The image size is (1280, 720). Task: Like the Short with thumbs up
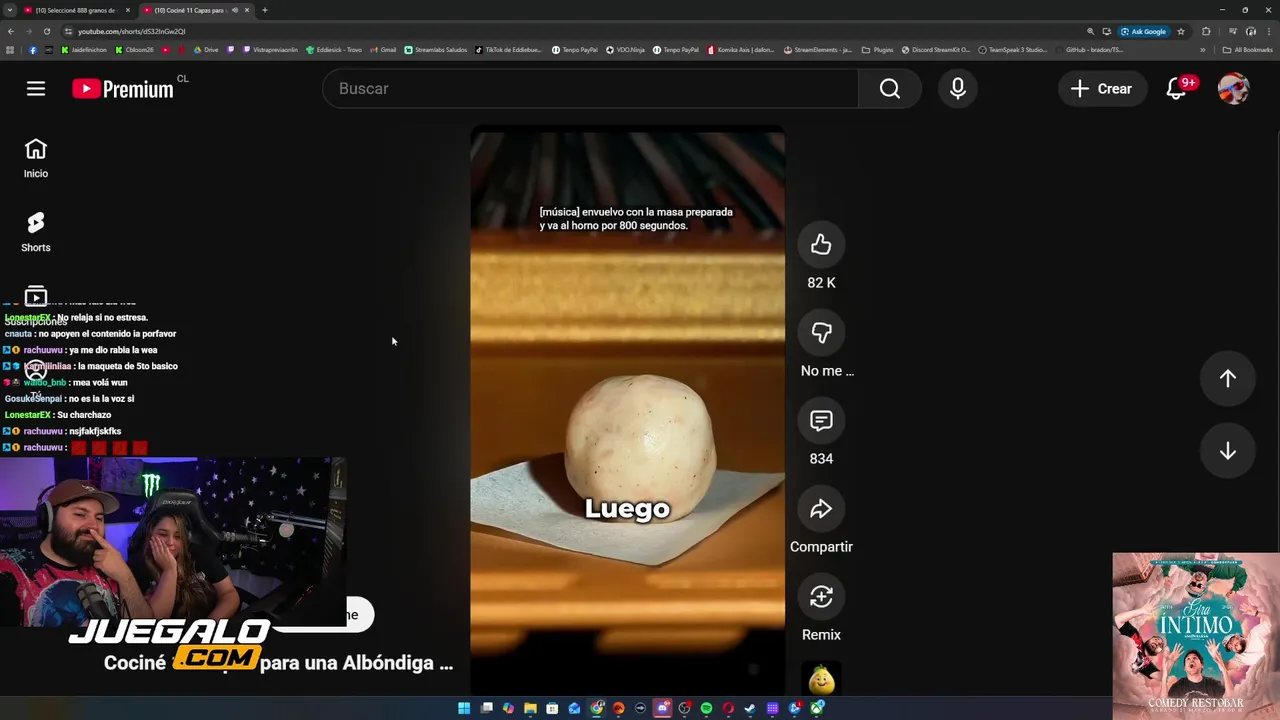(821, 245)
